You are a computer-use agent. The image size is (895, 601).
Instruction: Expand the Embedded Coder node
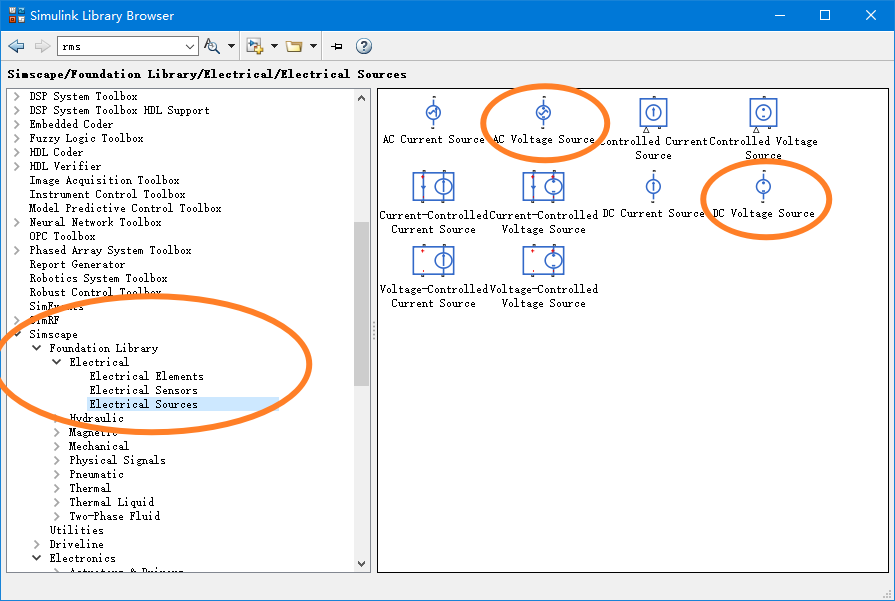click(x=17, y=124)
